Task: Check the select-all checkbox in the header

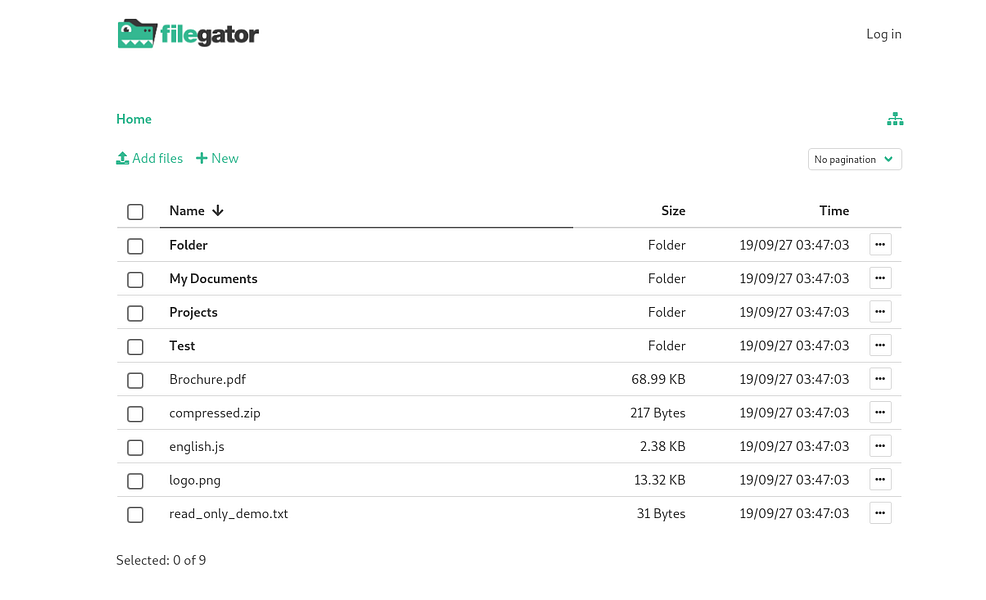Action: 135,211
